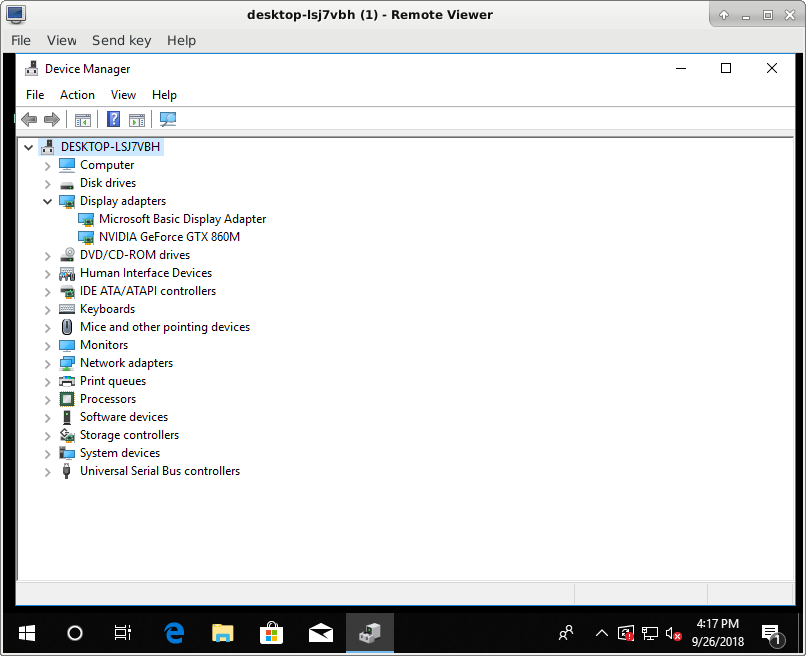Select Human Interface Devices label
Image resolution: width=806 pixels, height=656 pixels.
146,273
